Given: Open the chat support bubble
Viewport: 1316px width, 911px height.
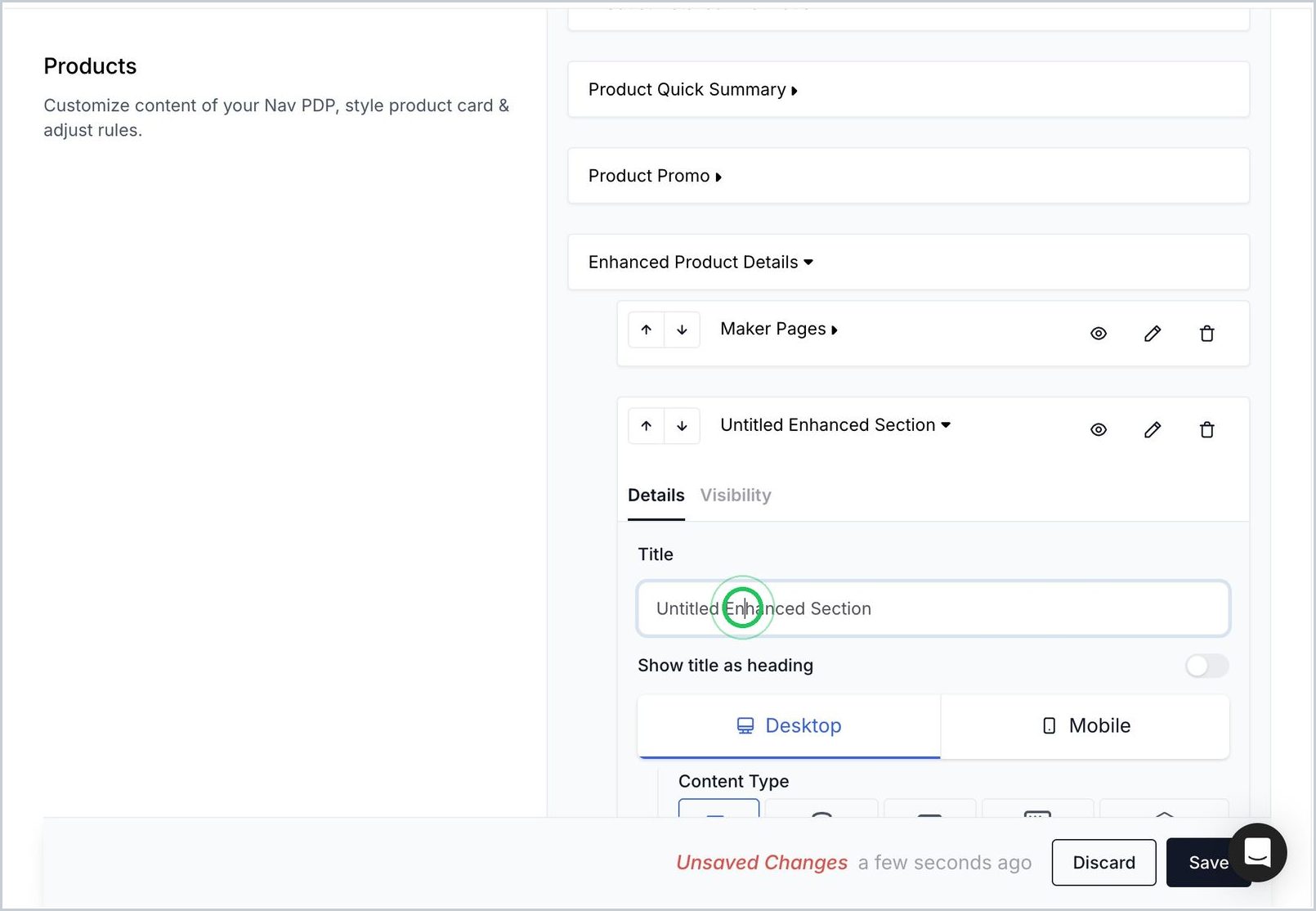Looking at the screenshot, I should coord(1257,852).
